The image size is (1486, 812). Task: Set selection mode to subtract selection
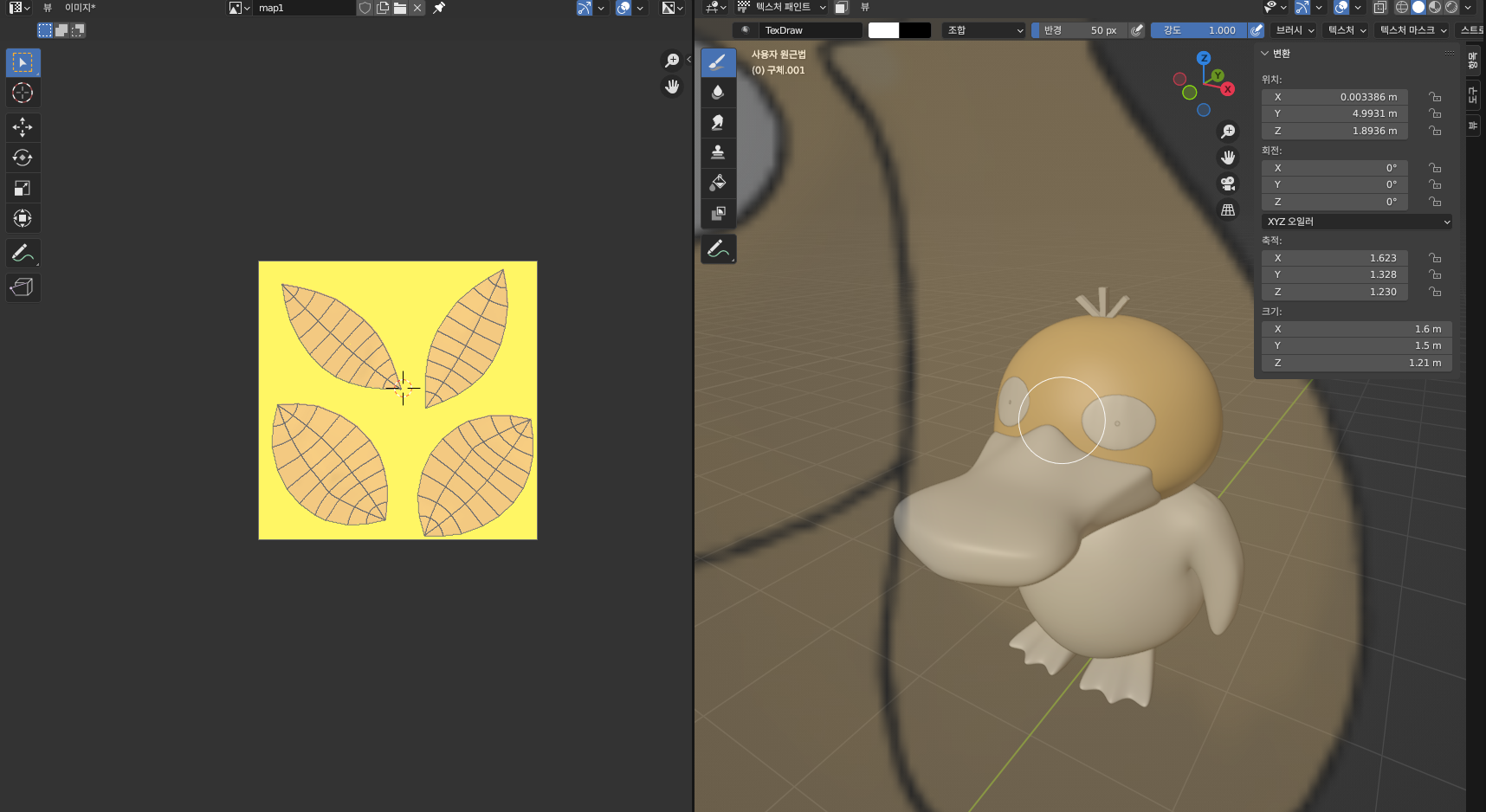(78, 30)
